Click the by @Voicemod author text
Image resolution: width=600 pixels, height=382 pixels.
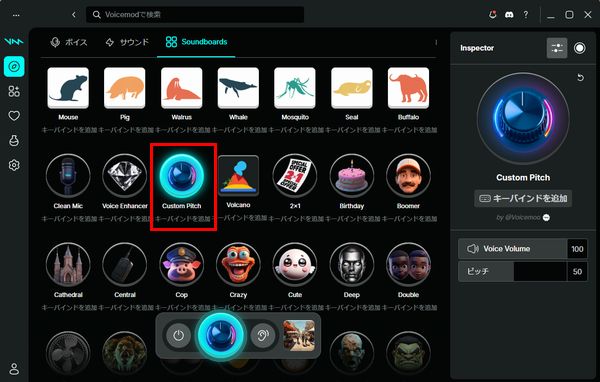pyautogui.click(x=518, y=217)
